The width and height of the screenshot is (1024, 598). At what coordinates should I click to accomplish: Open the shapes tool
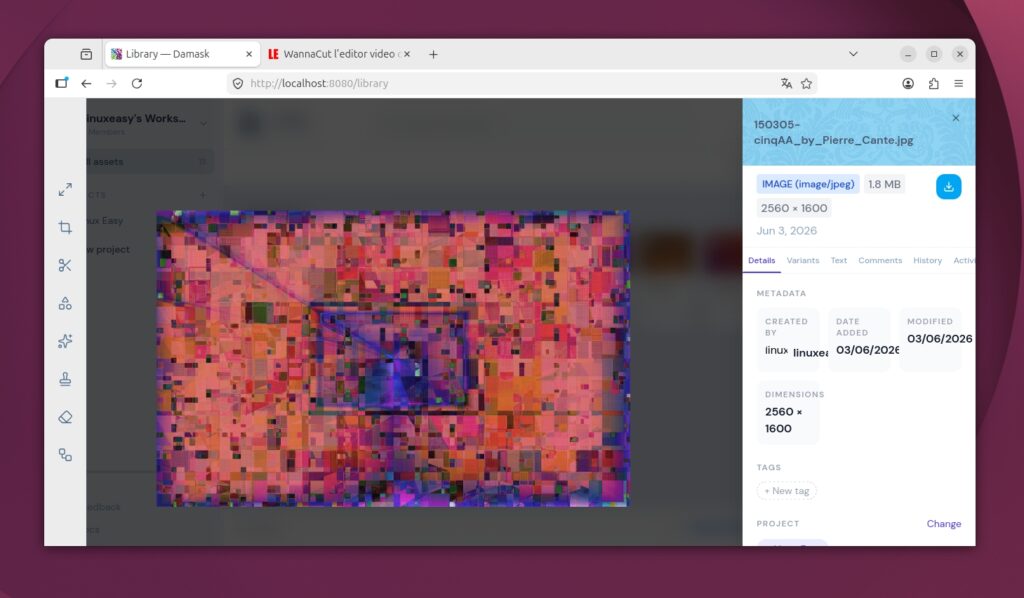(65, 304)
